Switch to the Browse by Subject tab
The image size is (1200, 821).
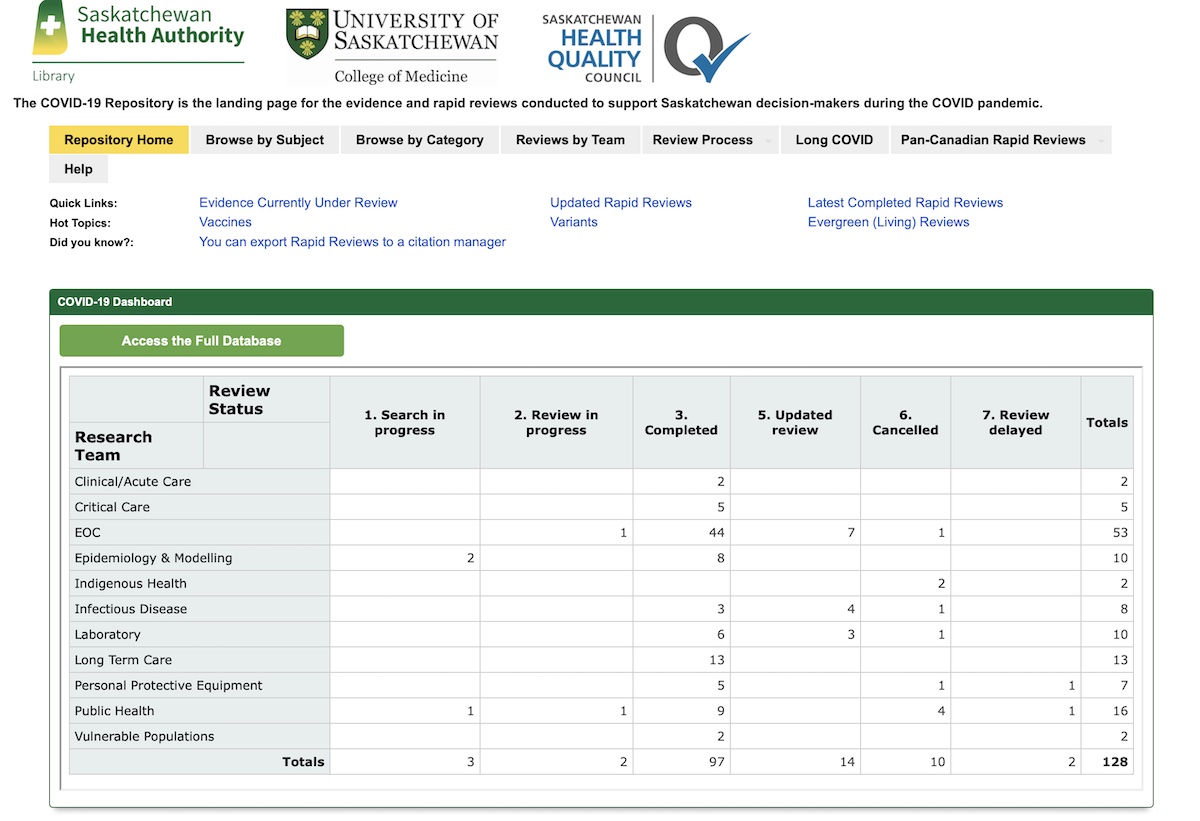pyautogui.click(x=264, y=139)
